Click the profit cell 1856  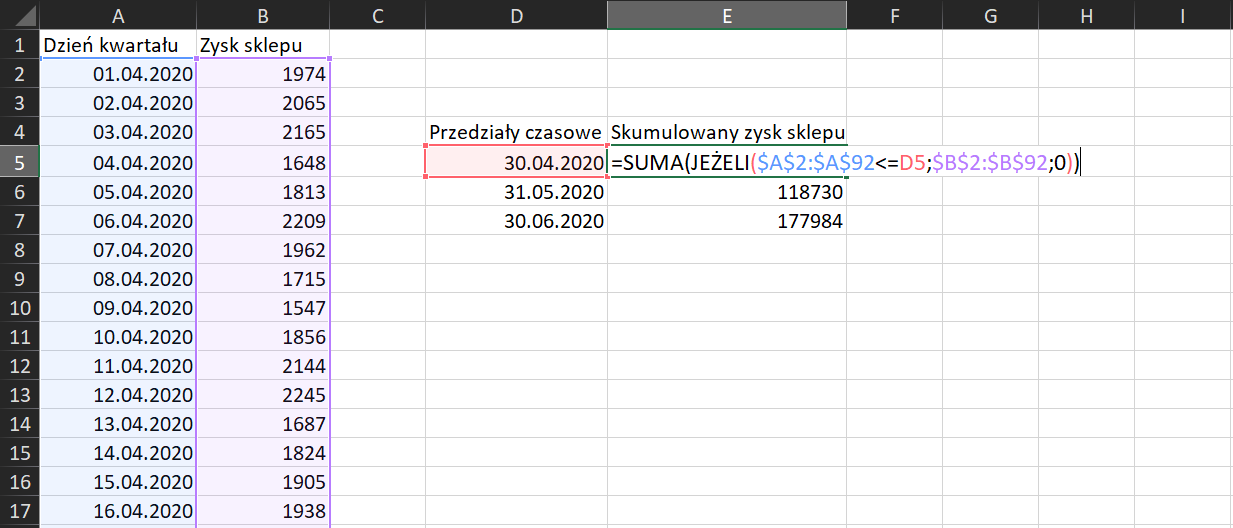(263, 337)
